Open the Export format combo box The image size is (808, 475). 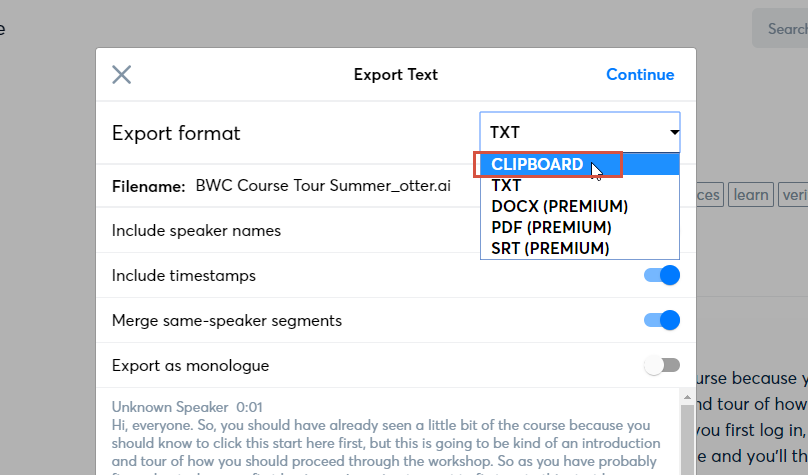[x=579, y=132]
